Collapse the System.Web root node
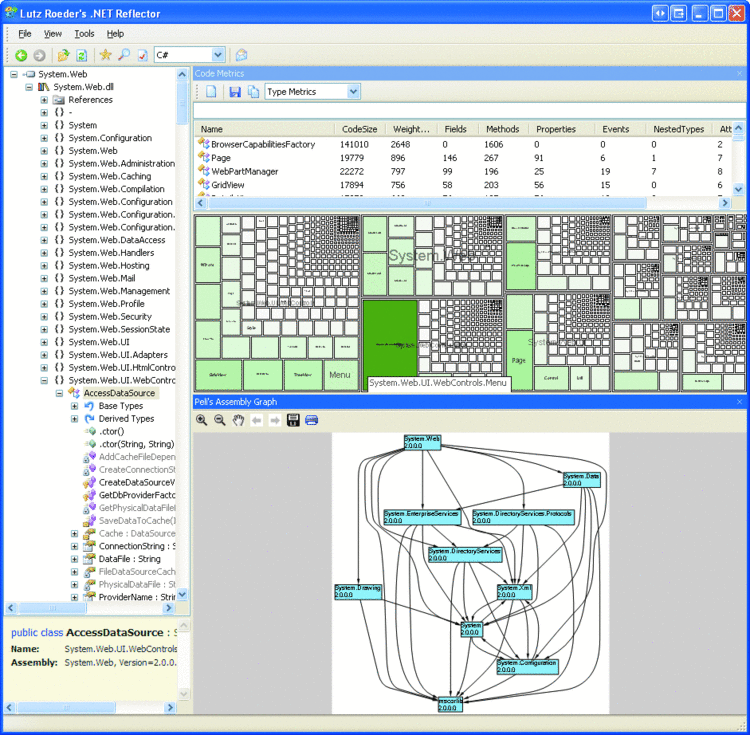Viewport: 750px width, 735px height. click(14, 74)
